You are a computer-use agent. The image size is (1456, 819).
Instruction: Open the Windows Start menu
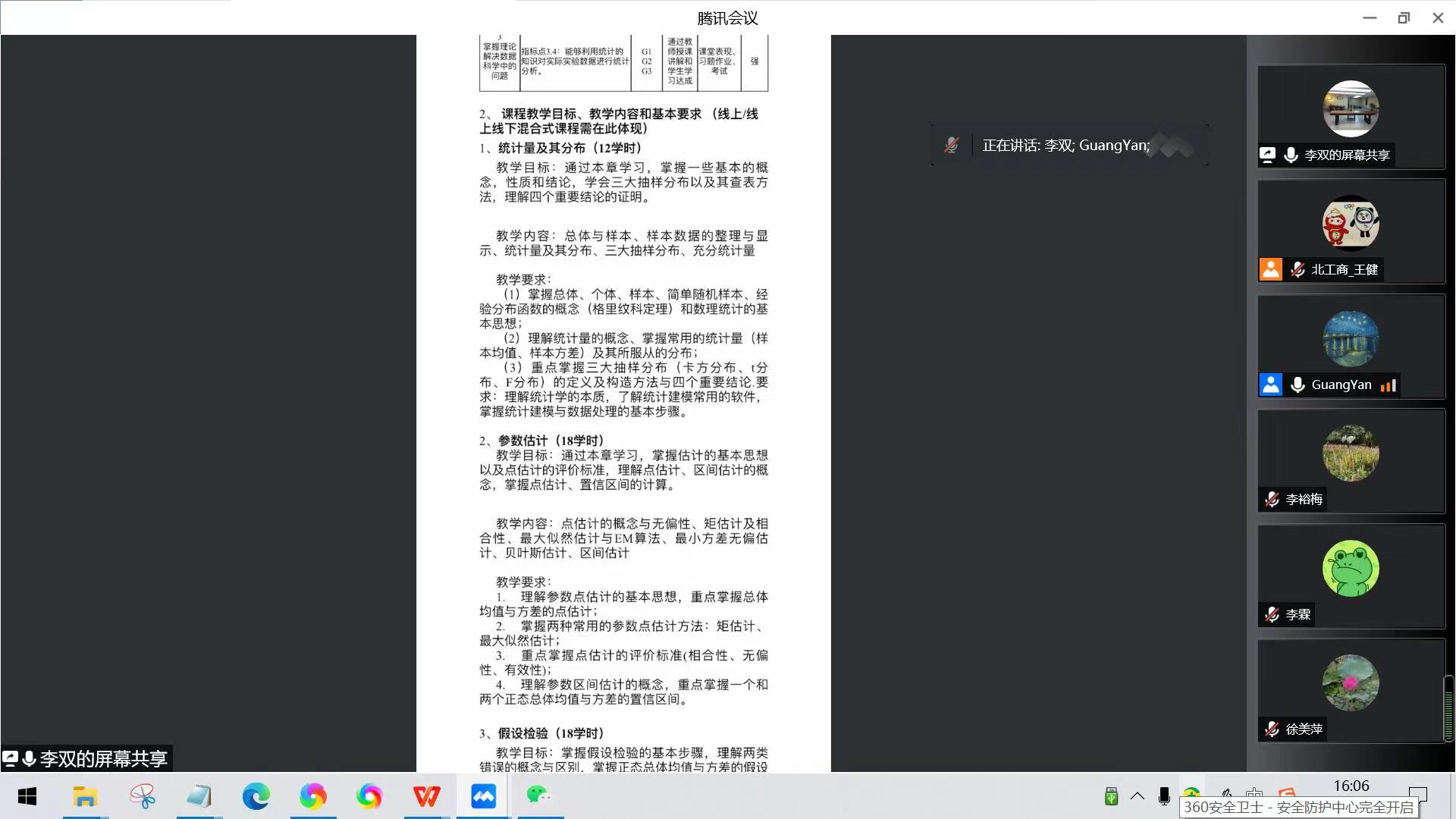click(x=27, y=796)
